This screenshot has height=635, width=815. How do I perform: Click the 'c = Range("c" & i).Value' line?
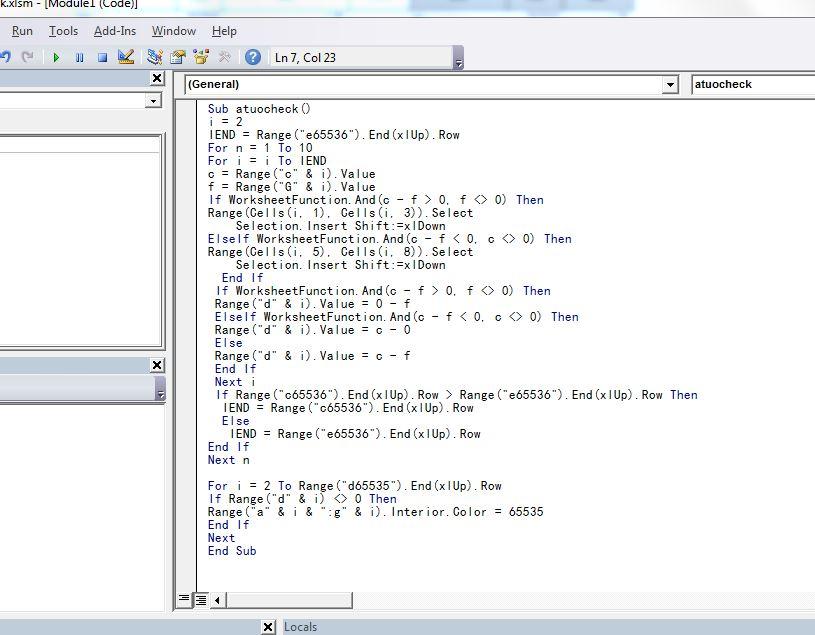coord(291,174)
